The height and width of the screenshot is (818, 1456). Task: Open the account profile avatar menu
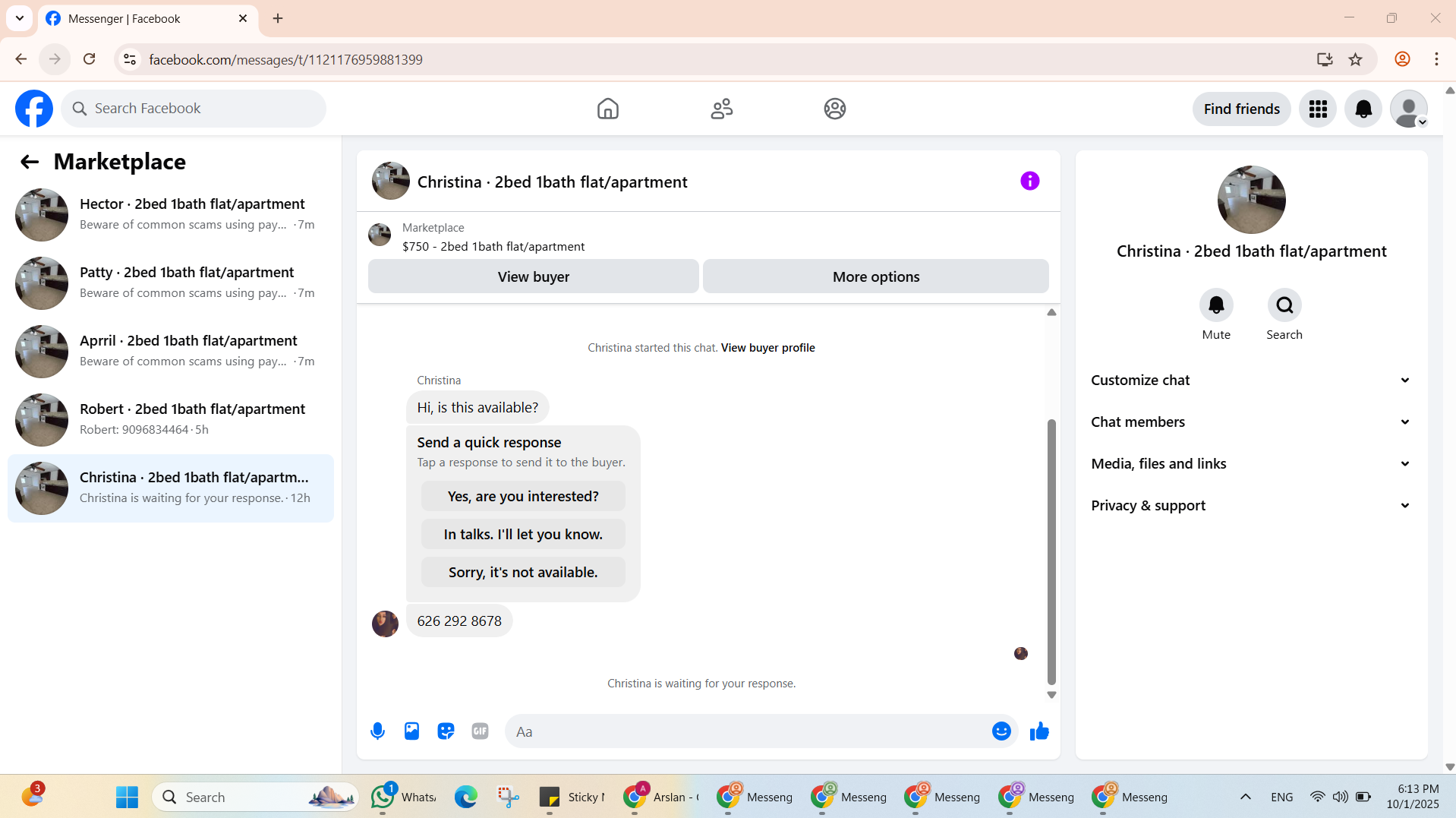1408,109
